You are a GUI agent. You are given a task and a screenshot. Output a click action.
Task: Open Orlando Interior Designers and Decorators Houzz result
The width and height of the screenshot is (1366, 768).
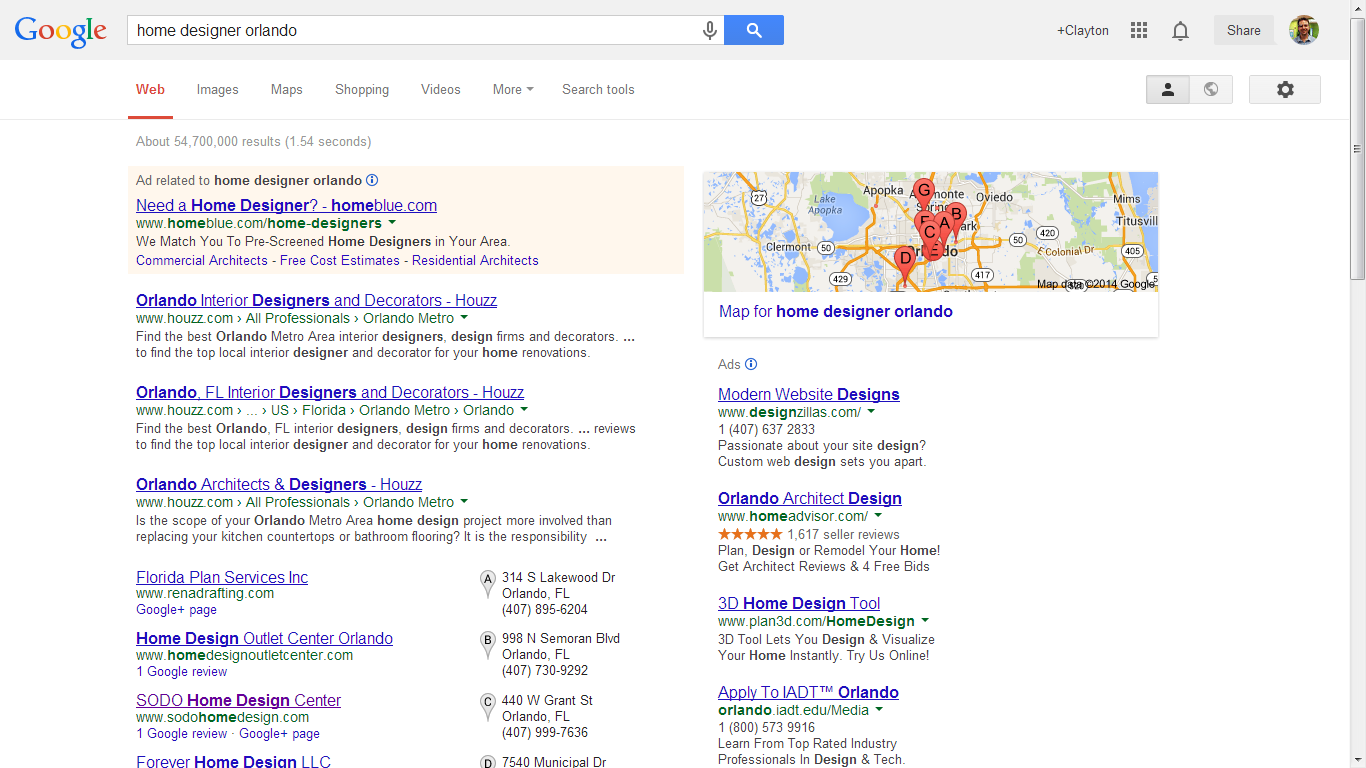click(x=316, y=300)
